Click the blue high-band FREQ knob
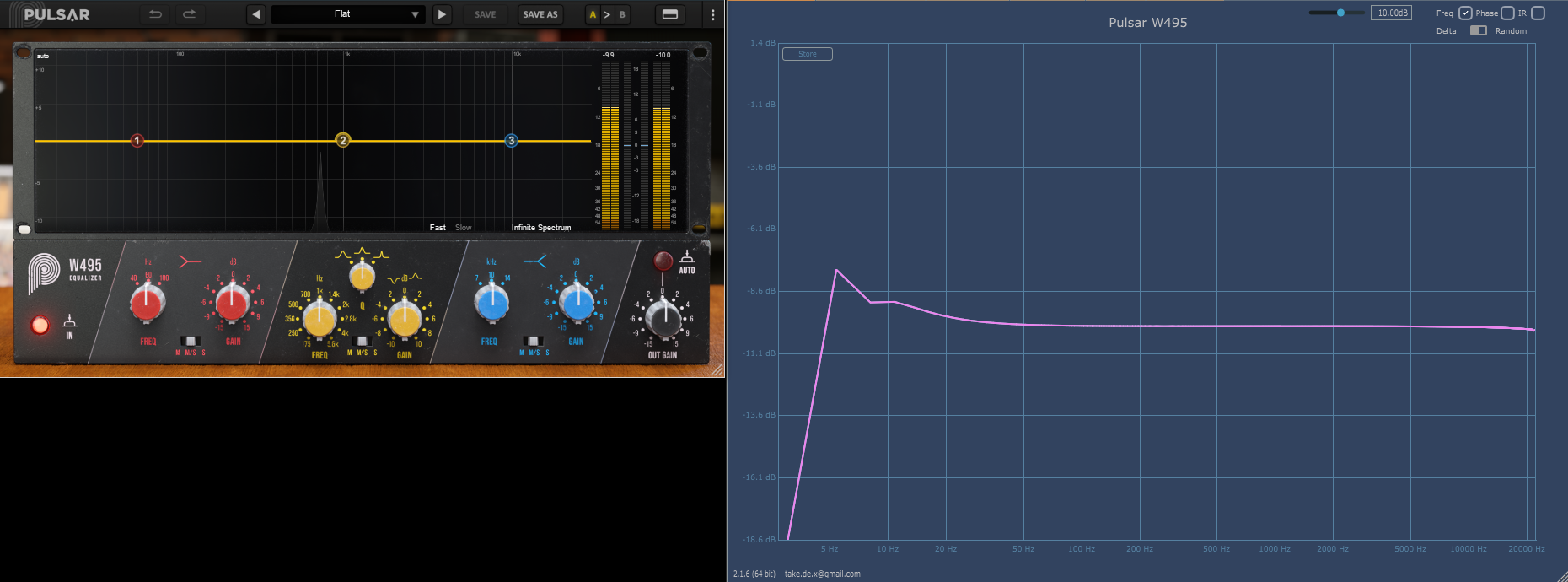Screen dimensions: 1568x582 pos(491,302)
